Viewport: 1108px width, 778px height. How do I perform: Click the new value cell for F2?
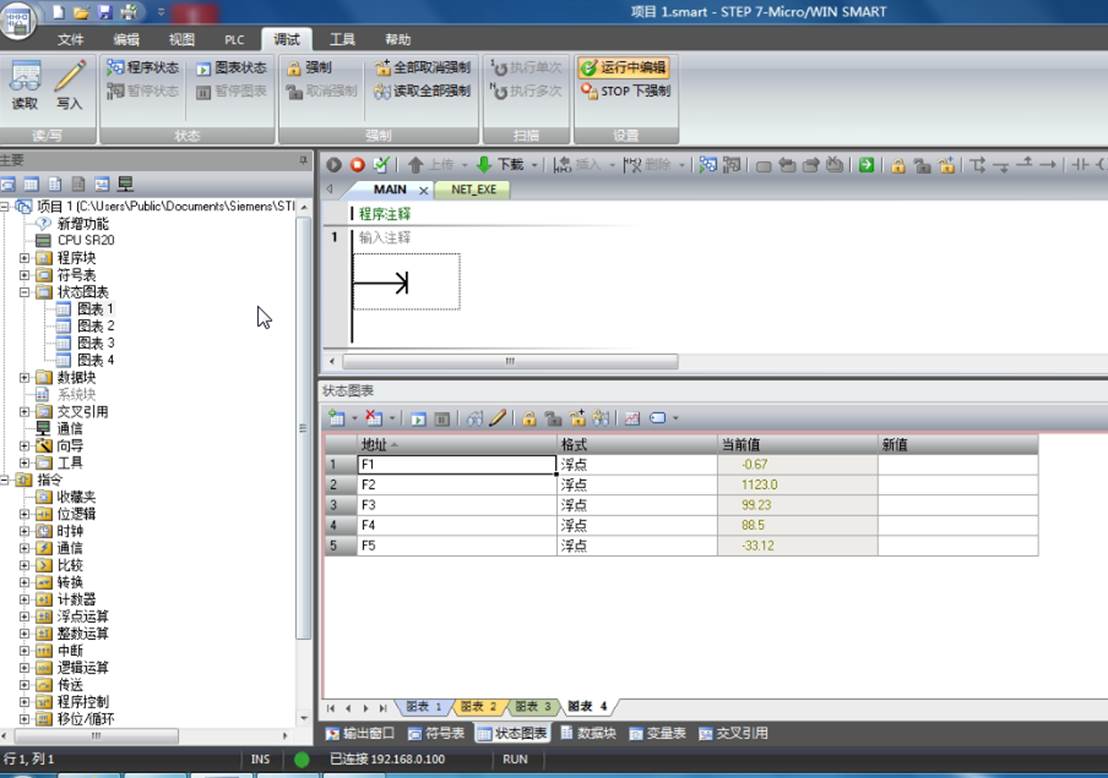click(x=957, y=485)
